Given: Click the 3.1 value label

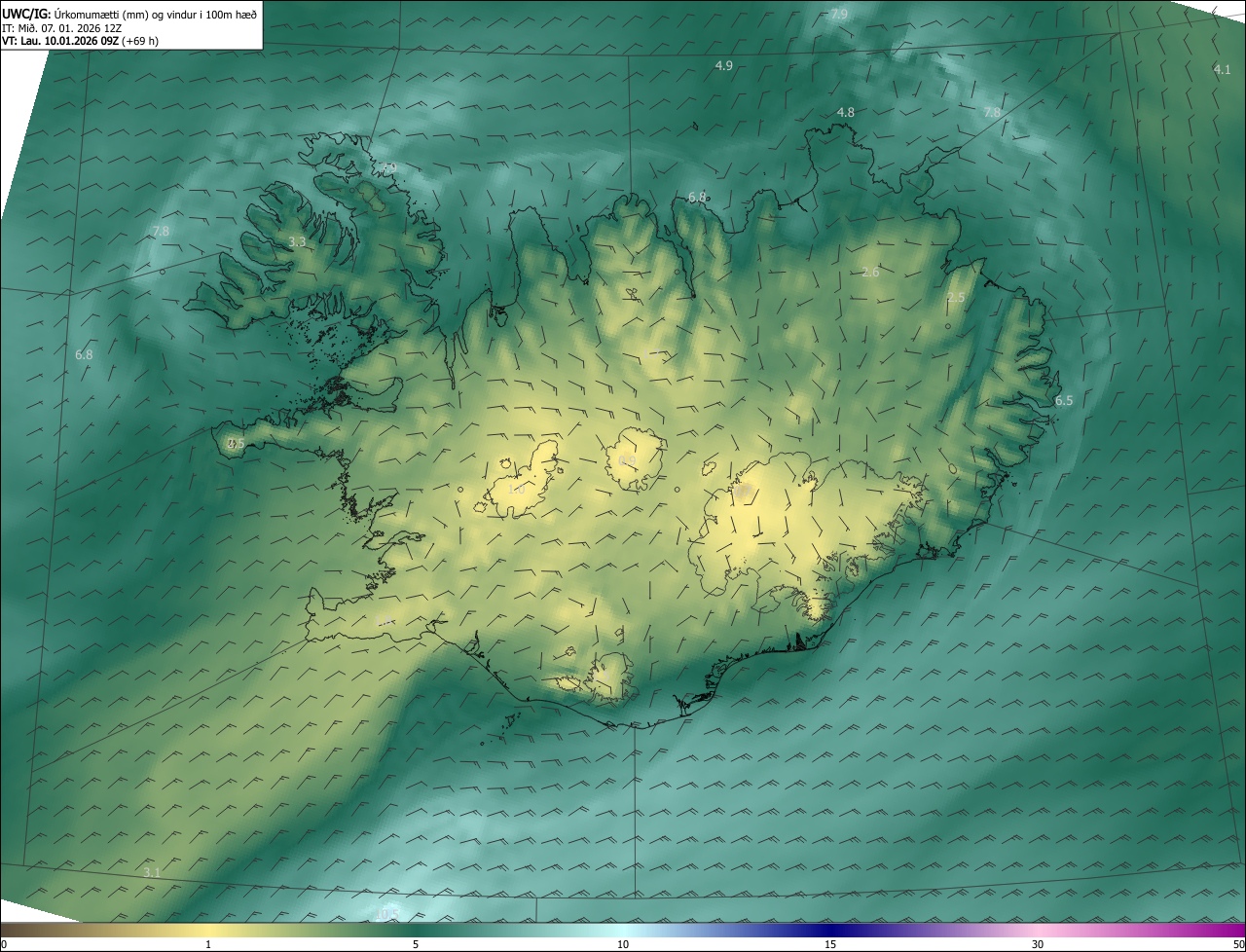Looking at the screenshot, I should (152, 872).
